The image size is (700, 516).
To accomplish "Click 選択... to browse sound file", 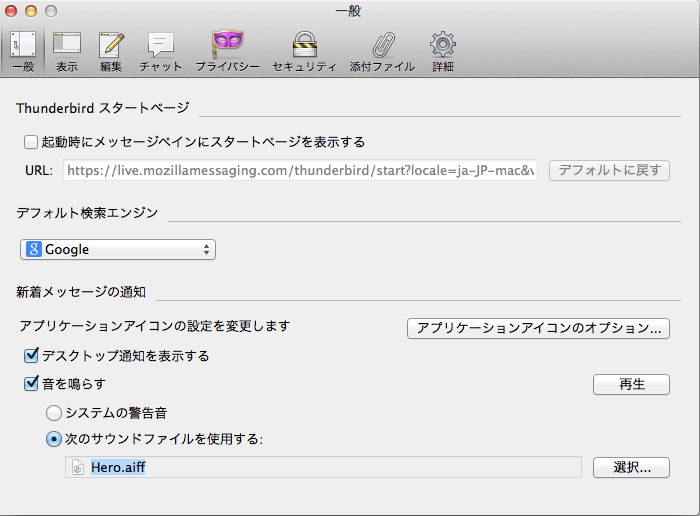I will click(x=631, y=467).
